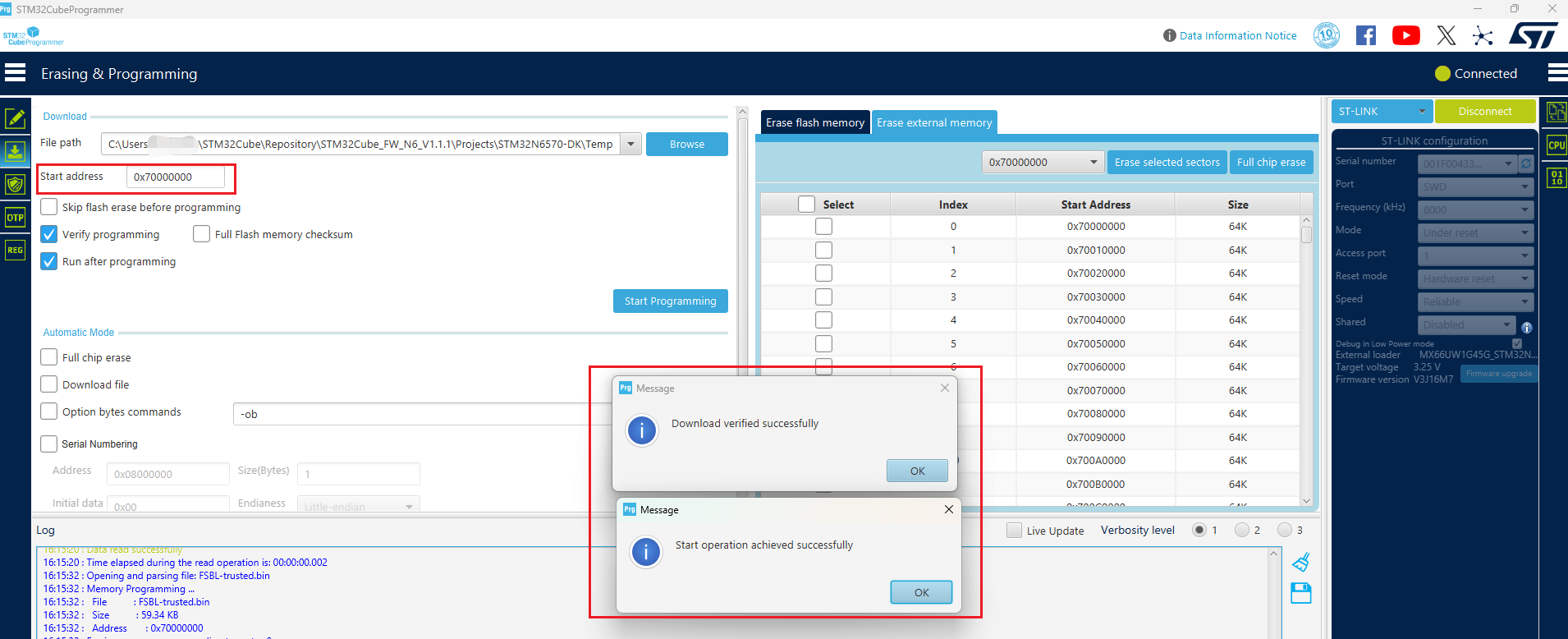
Task: Open the 01 10 binary icon
Action: tap(1557, 177)
